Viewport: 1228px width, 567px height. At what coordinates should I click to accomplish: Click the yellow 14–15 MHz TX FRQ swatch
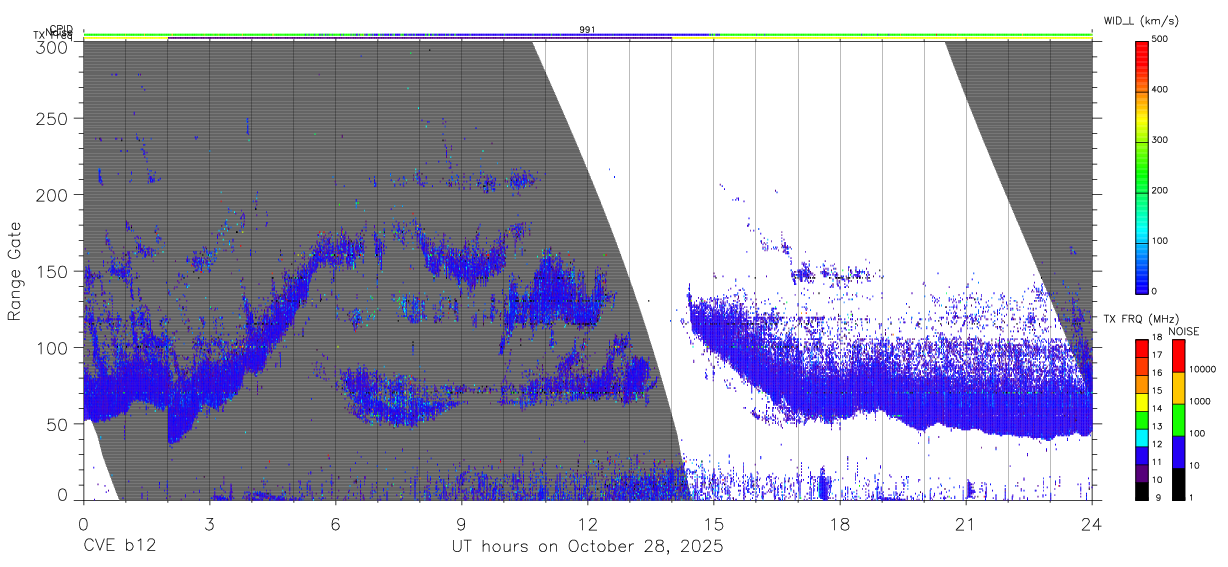[x=1142, y=401]
